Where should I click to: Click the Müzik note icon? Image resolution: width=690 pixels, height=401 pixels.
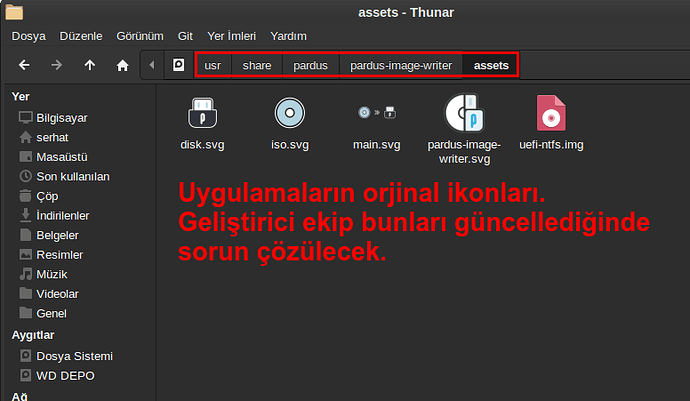pyautogui.click(x=26, y=274)
